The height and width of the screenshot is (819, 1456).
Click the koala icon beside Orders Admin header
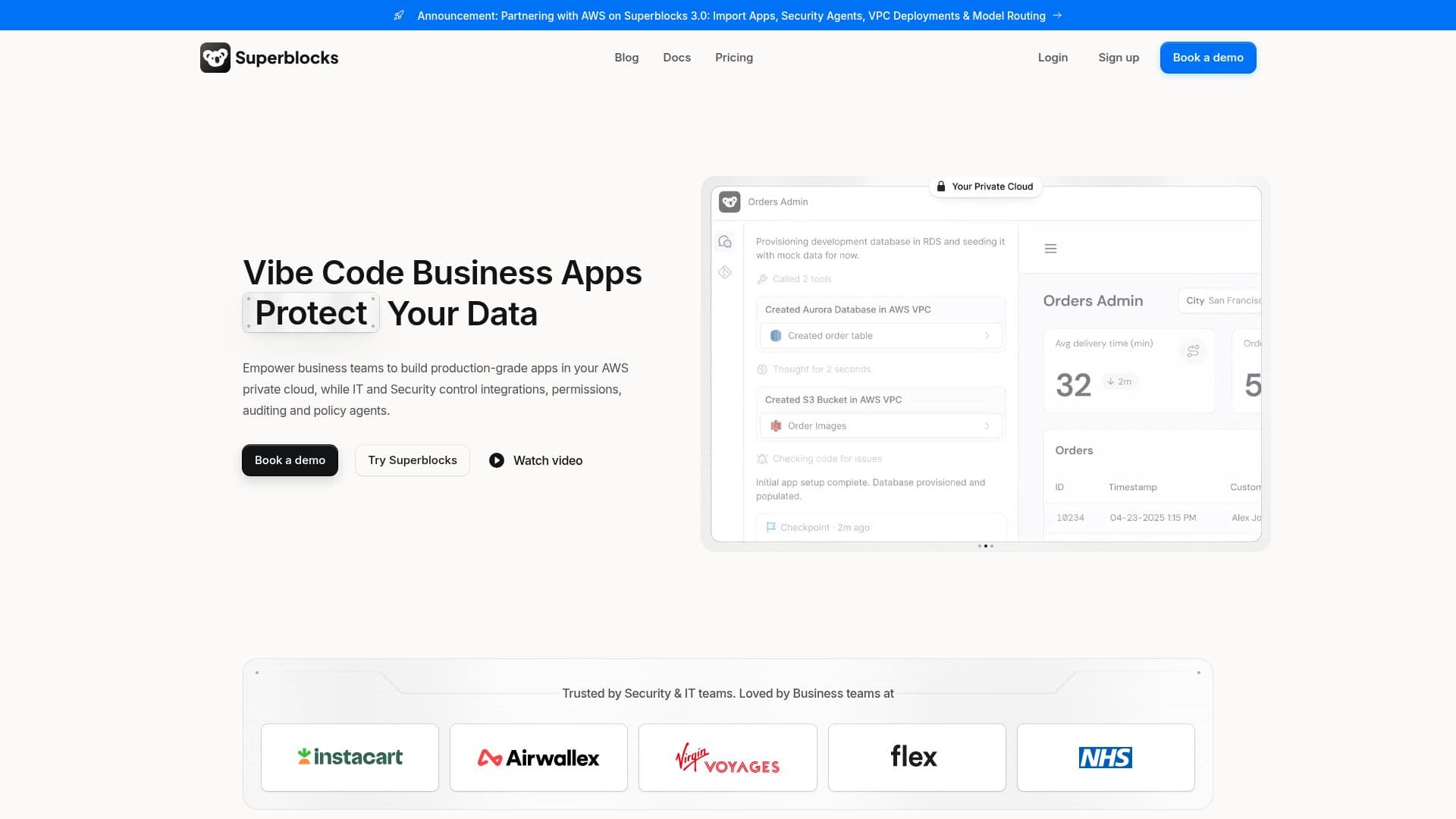[x=730, y=202]
